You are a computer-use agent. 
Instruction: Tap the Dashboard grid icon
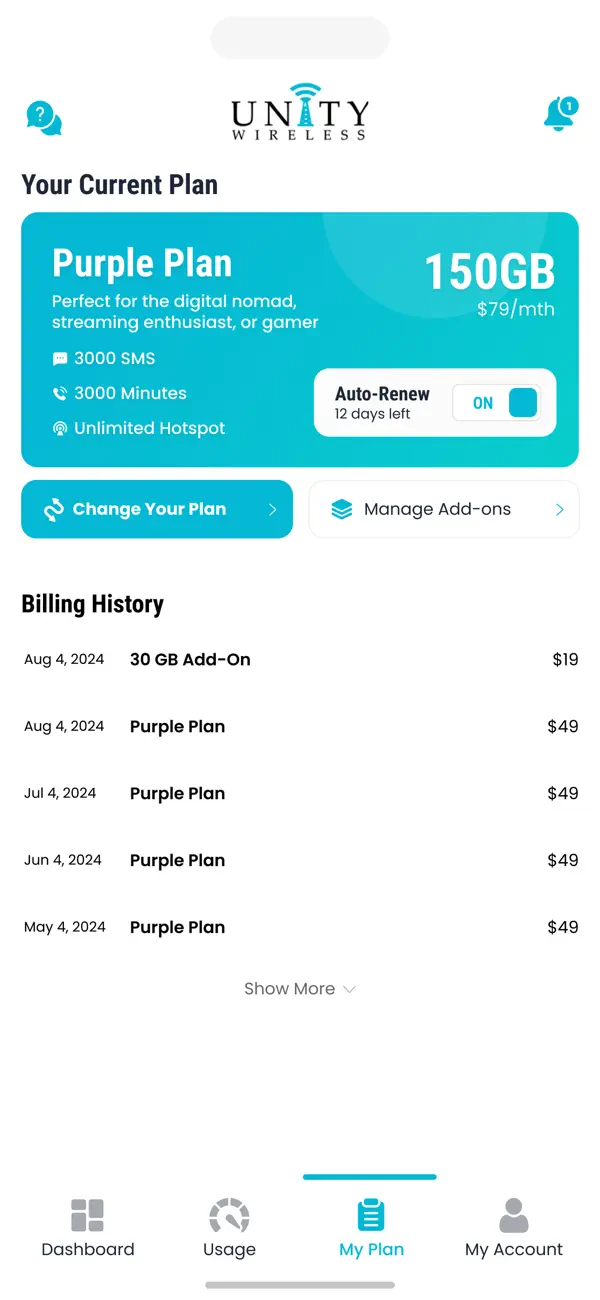pyautogui.click(x=88, y=1215)
